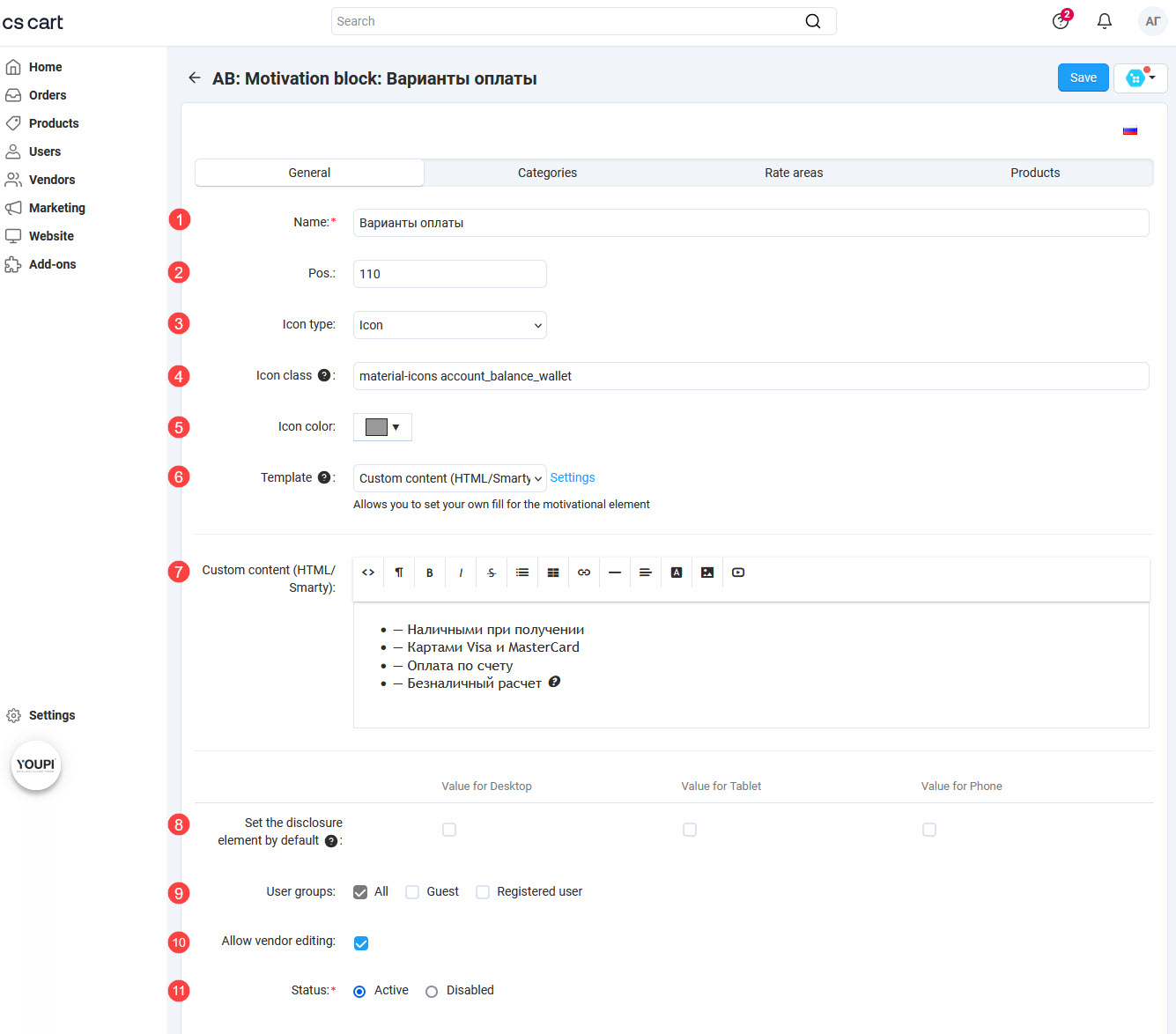Select the Disabled status radio button

click(432, 992)
